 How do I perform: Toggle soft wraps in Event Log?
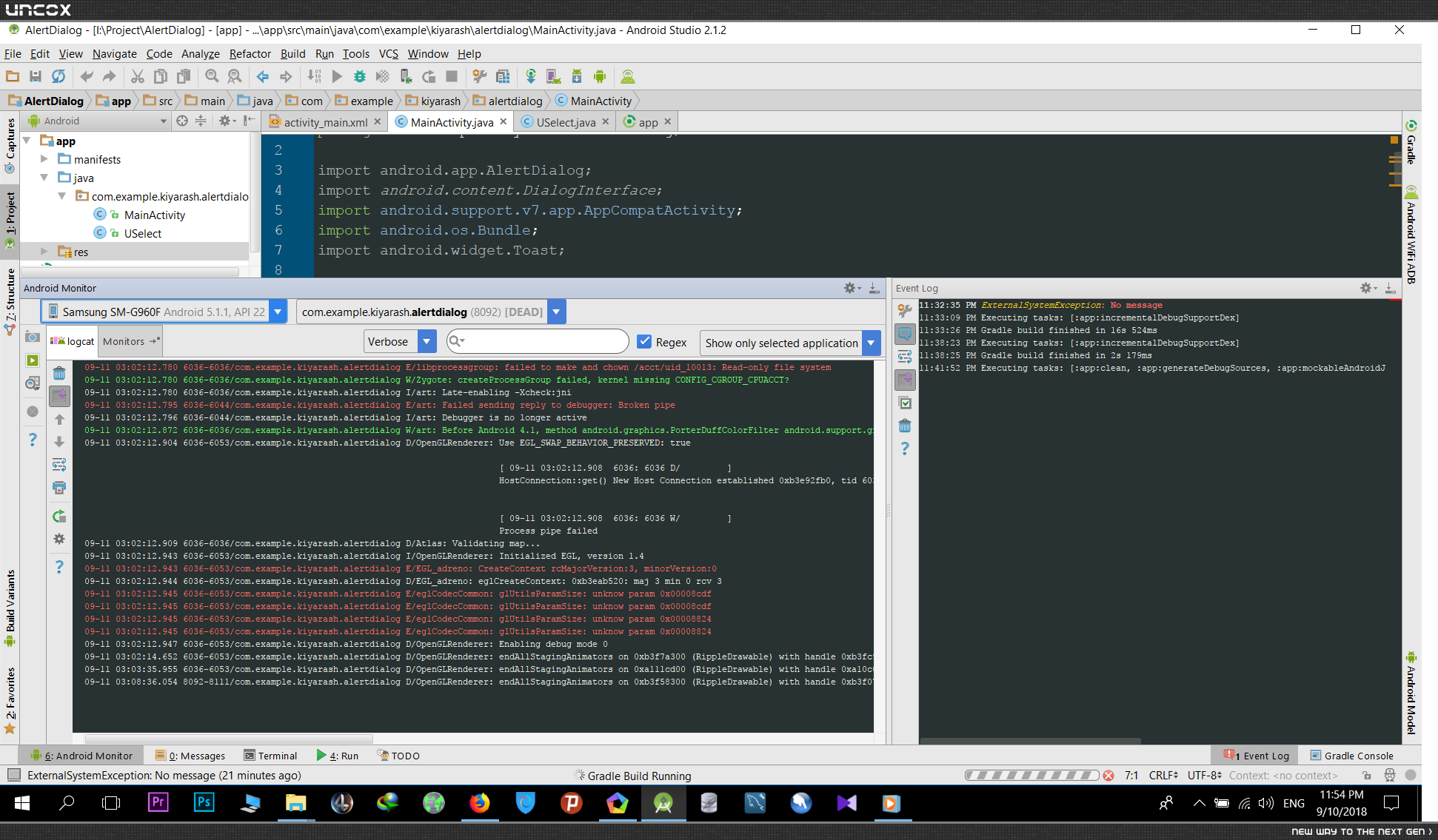click(x=905, y=357)
